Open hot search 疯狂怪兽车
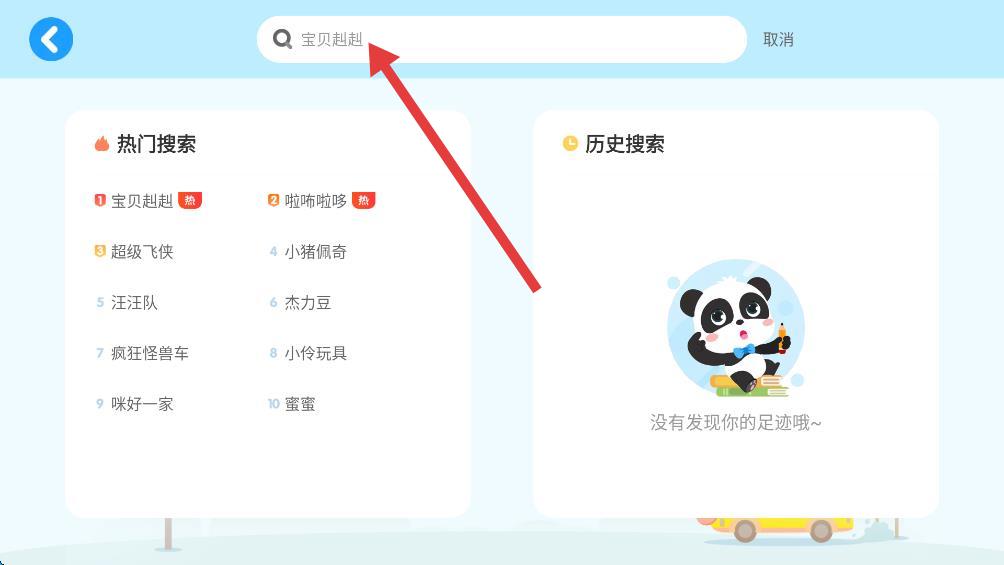The image size is (1004, 565). click(x=150, y=353)
